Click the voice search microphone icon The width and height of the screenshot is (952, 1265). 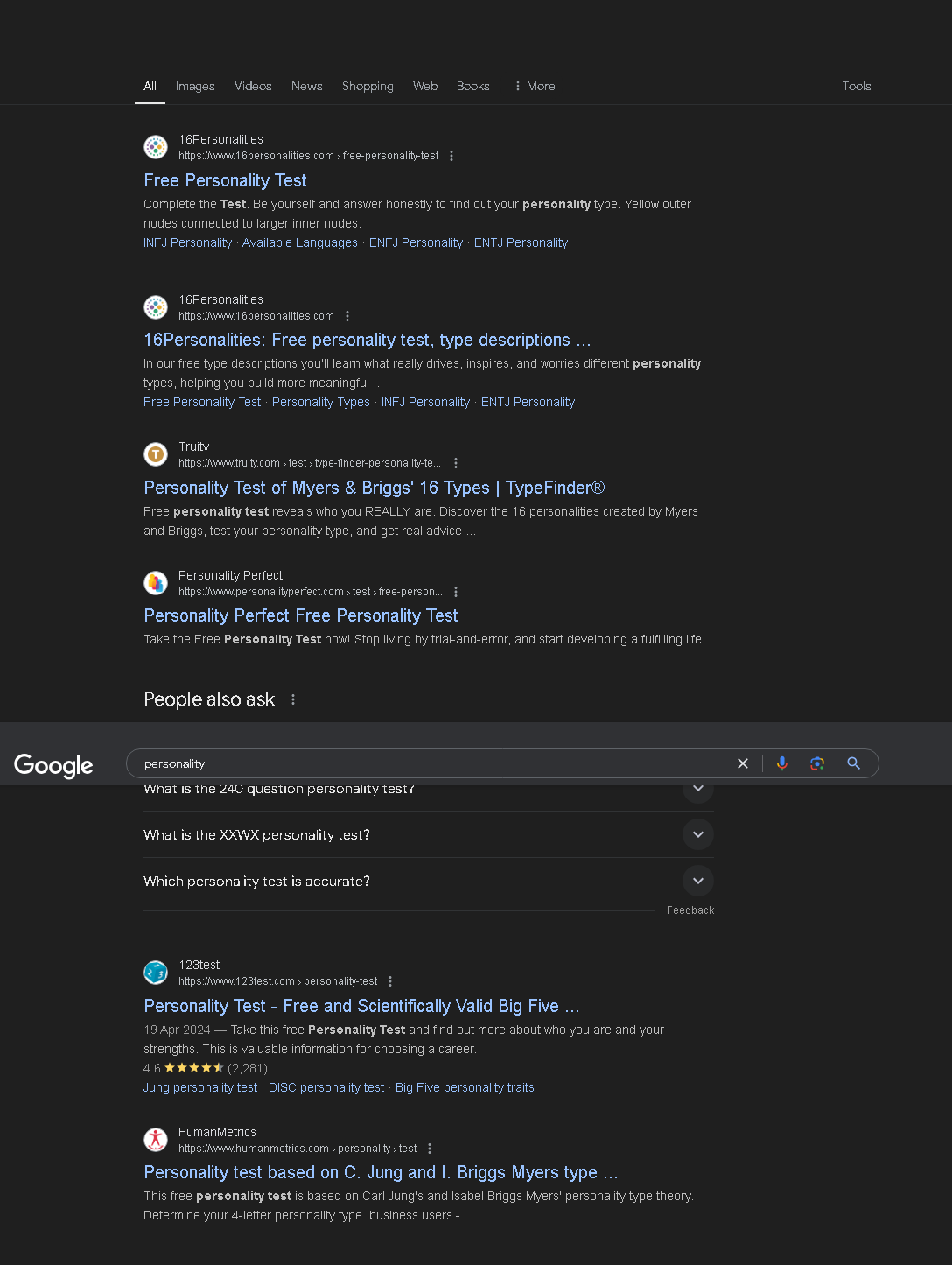pyautogui.click(x=782, y=763)
